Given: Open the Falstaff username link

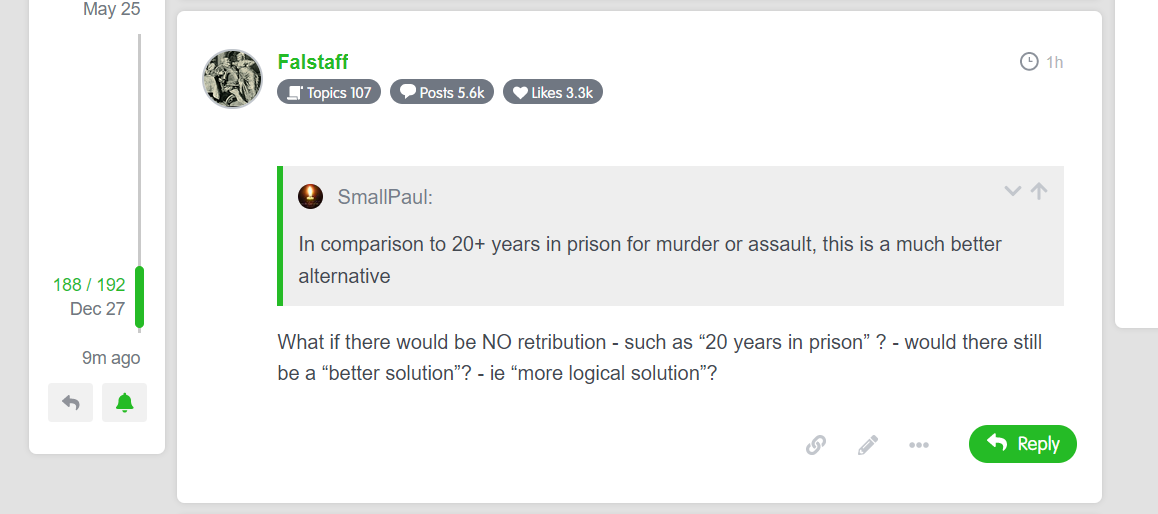Looking at the screenshot, I should tap(313, 62).
